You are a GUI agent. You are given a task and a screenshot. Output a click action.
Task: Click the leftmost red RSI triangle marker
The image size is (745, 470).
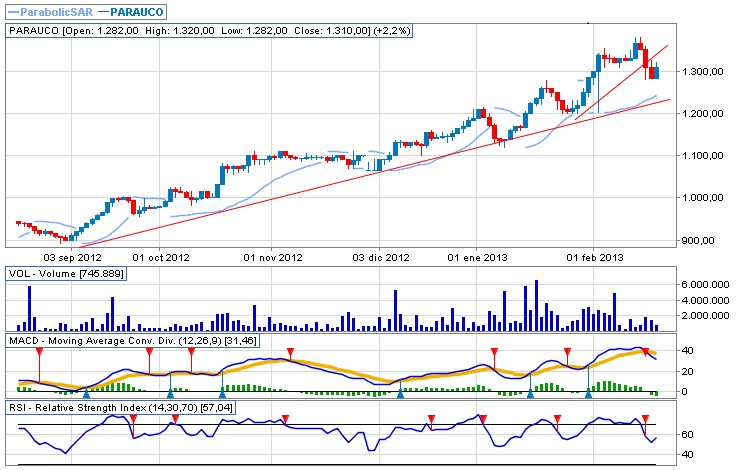tap(133, 420)
